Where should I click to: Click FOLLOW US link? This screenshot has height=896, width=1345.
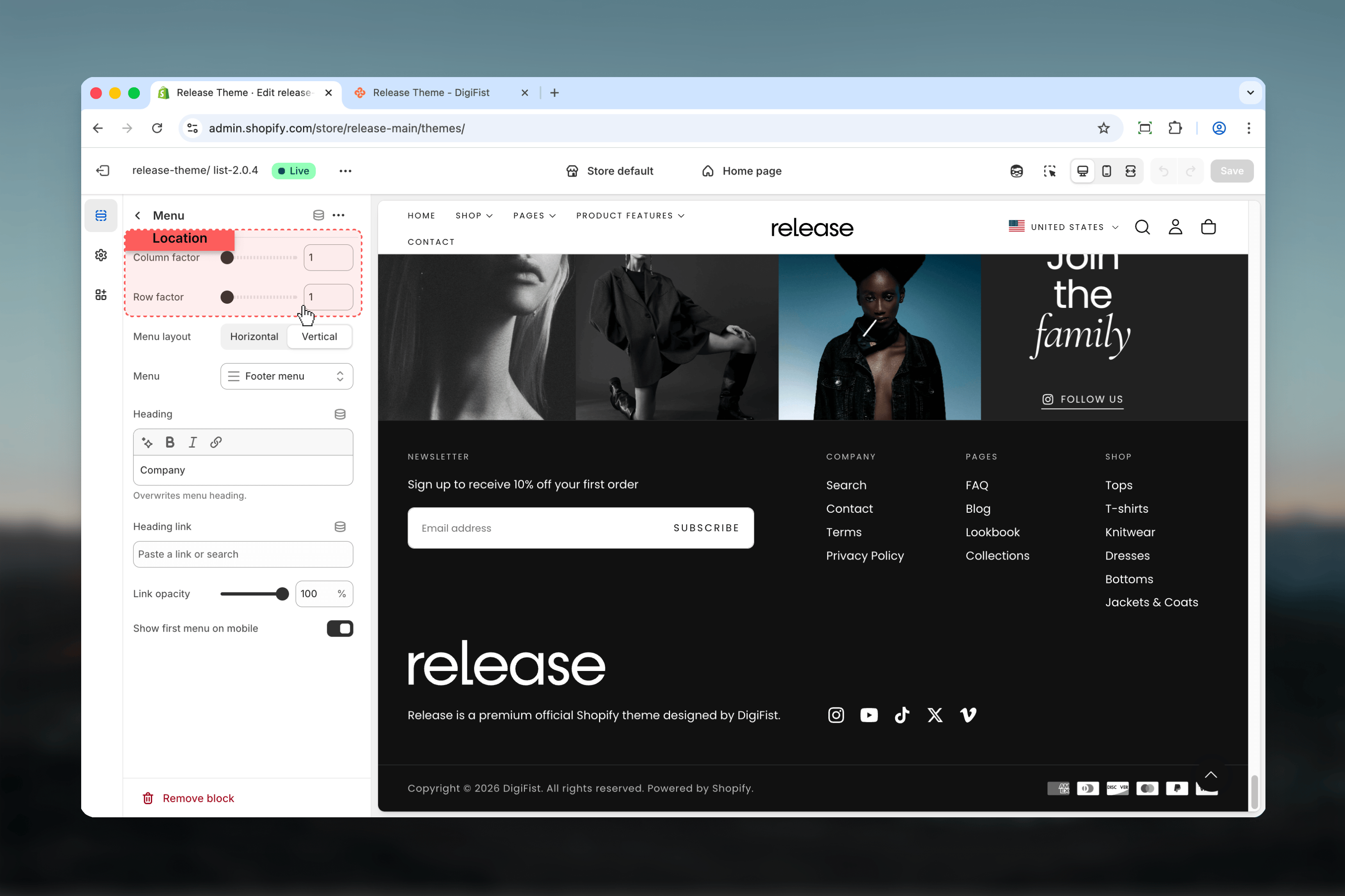click(1082, 399)
